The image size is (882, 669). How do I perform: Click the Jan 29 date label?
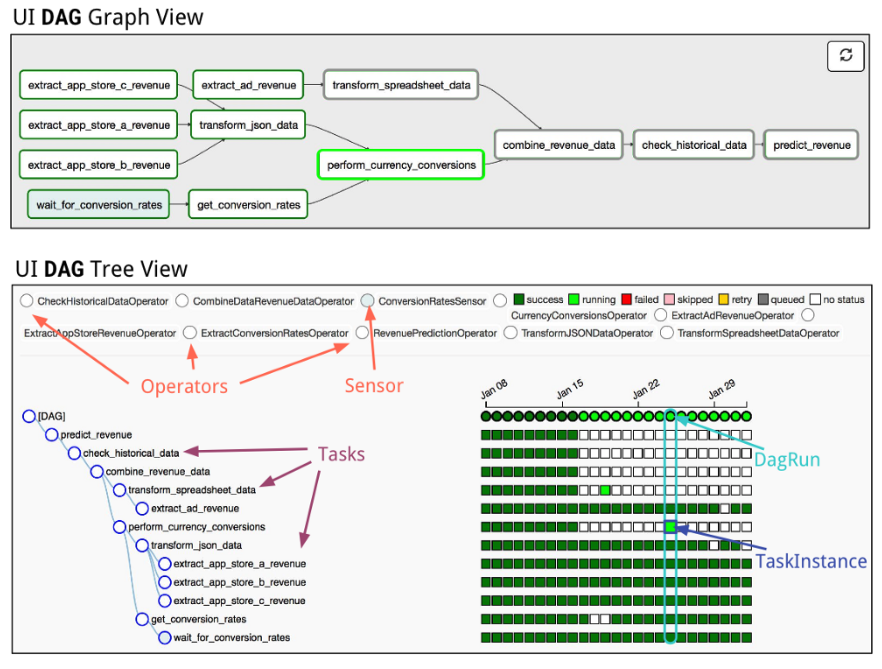pos(722,389)
